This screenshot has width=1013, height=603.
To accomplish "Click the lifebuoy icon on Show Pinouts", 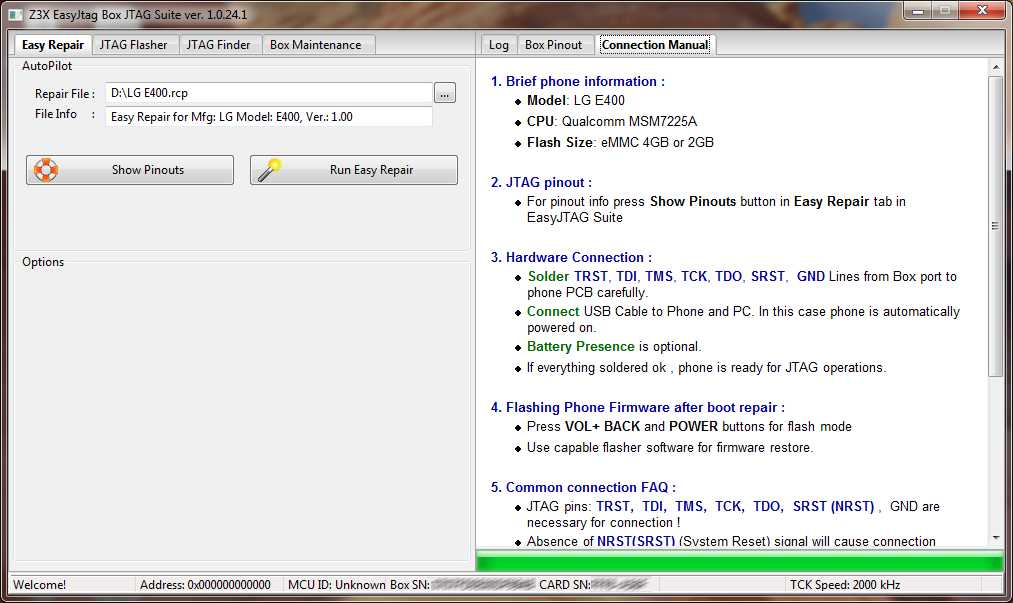I will (x=46, y=170).
